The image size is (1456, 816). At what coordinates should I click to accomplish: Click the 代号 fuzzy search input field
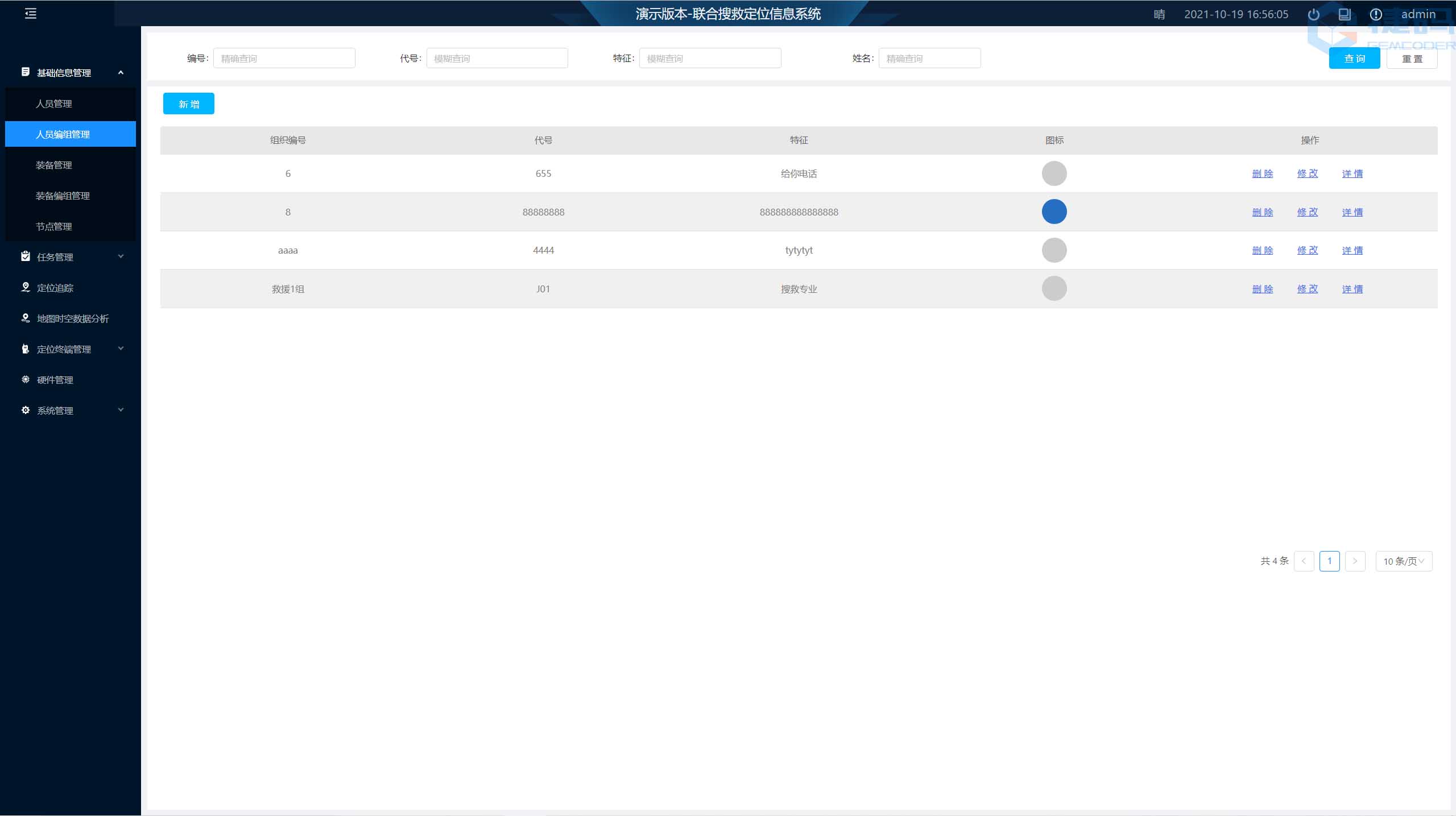click(x=497, y=59)
